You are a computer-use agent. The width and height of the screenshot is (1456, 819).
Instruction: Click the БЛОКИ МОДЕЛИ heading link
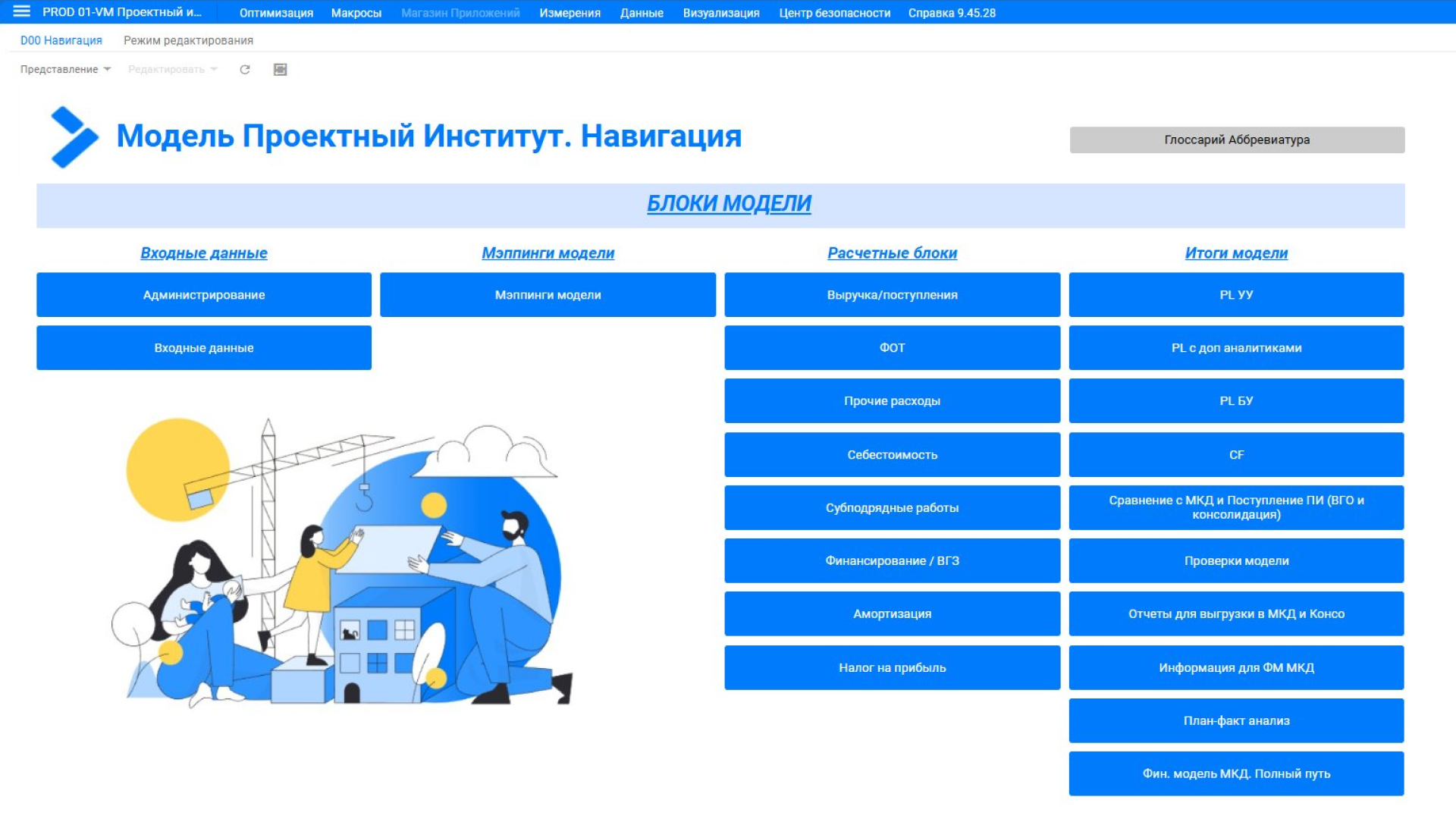pos(728,203)
